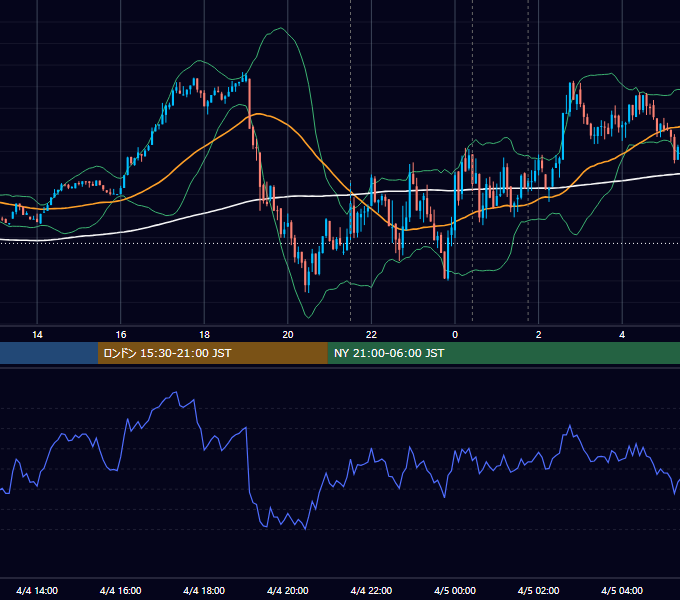Click the 4/4 16:00 label on indicator axis

click(x=121, y=591)
